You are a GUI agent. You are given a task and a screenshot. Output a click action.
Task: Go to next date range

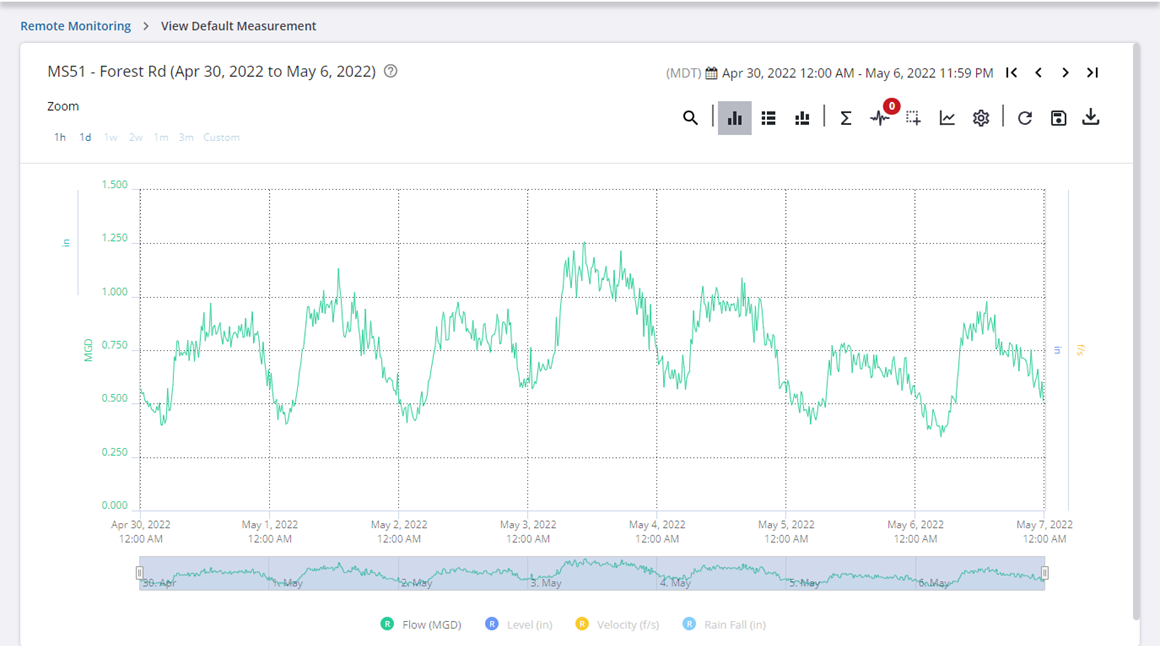[1065, 73]
